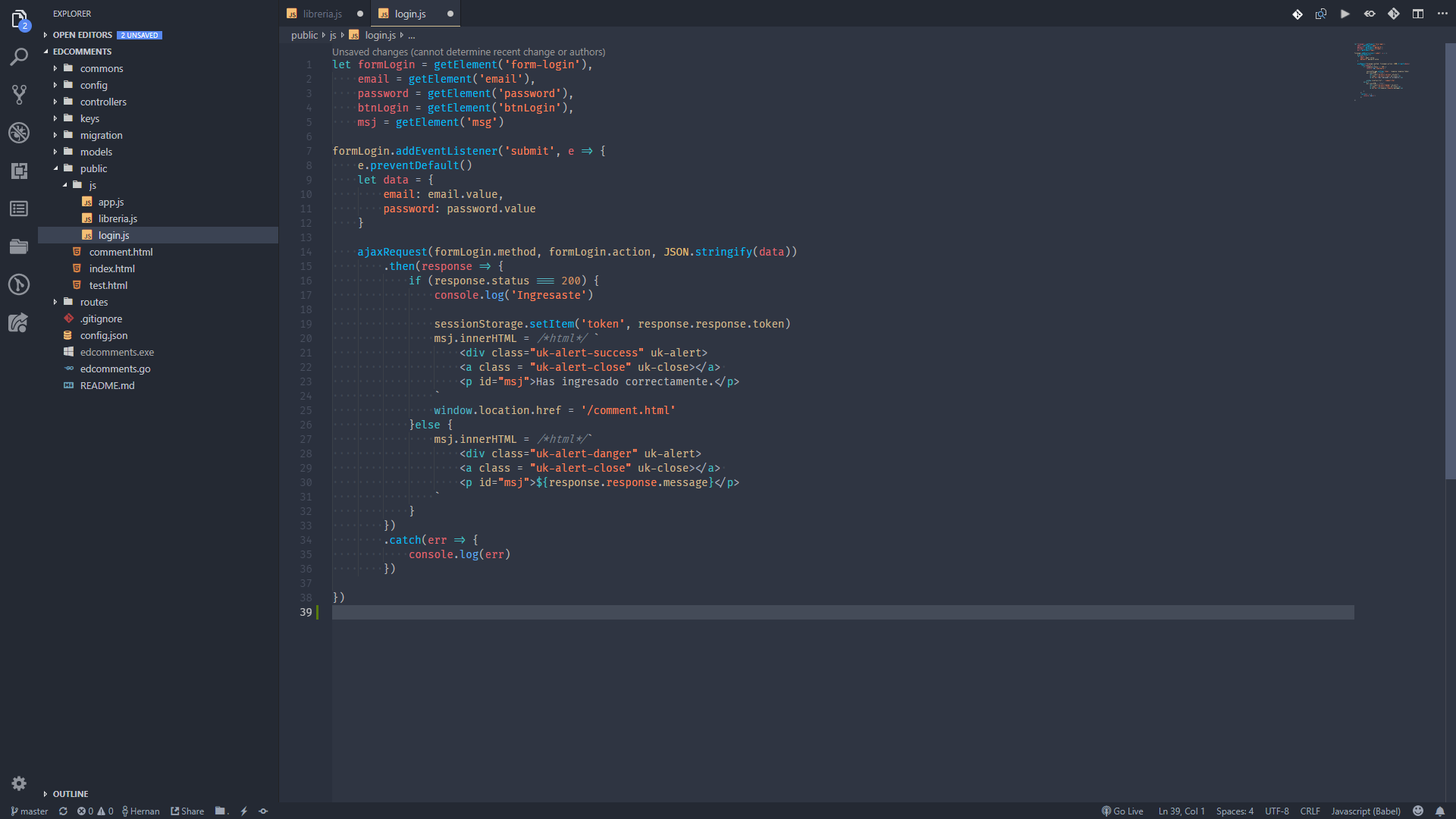Open the Extensions view in activity bar
This screenshot has height=819, width=1456.
(x=19, y=171)
